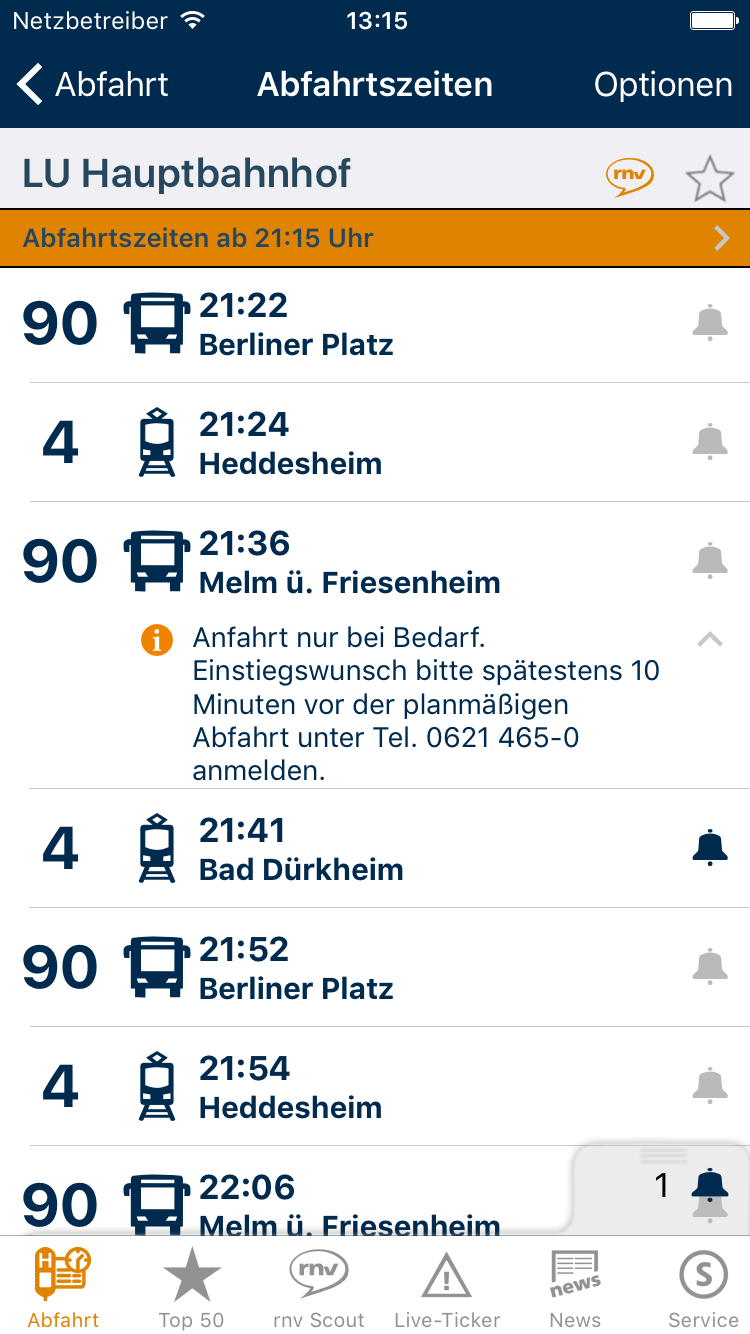Open the rnv Scout tab
The image size is (750, 1334).
click(x=319, y=1288)
